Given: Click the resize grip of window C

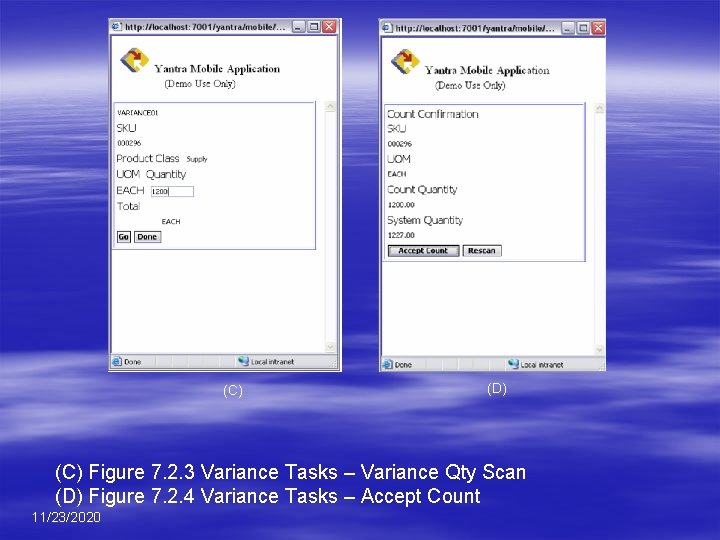Looking at the screenshot, I should tap(334, 365).
